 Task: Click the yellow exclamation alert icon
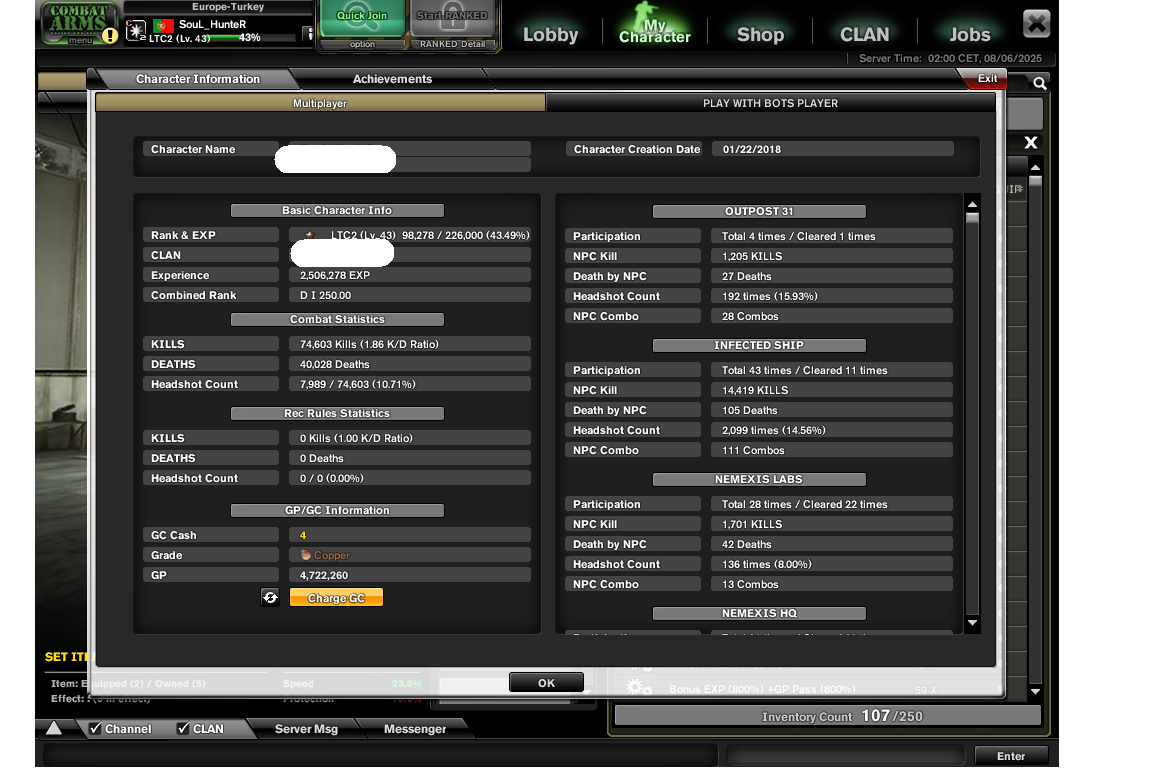coord(110,35)
